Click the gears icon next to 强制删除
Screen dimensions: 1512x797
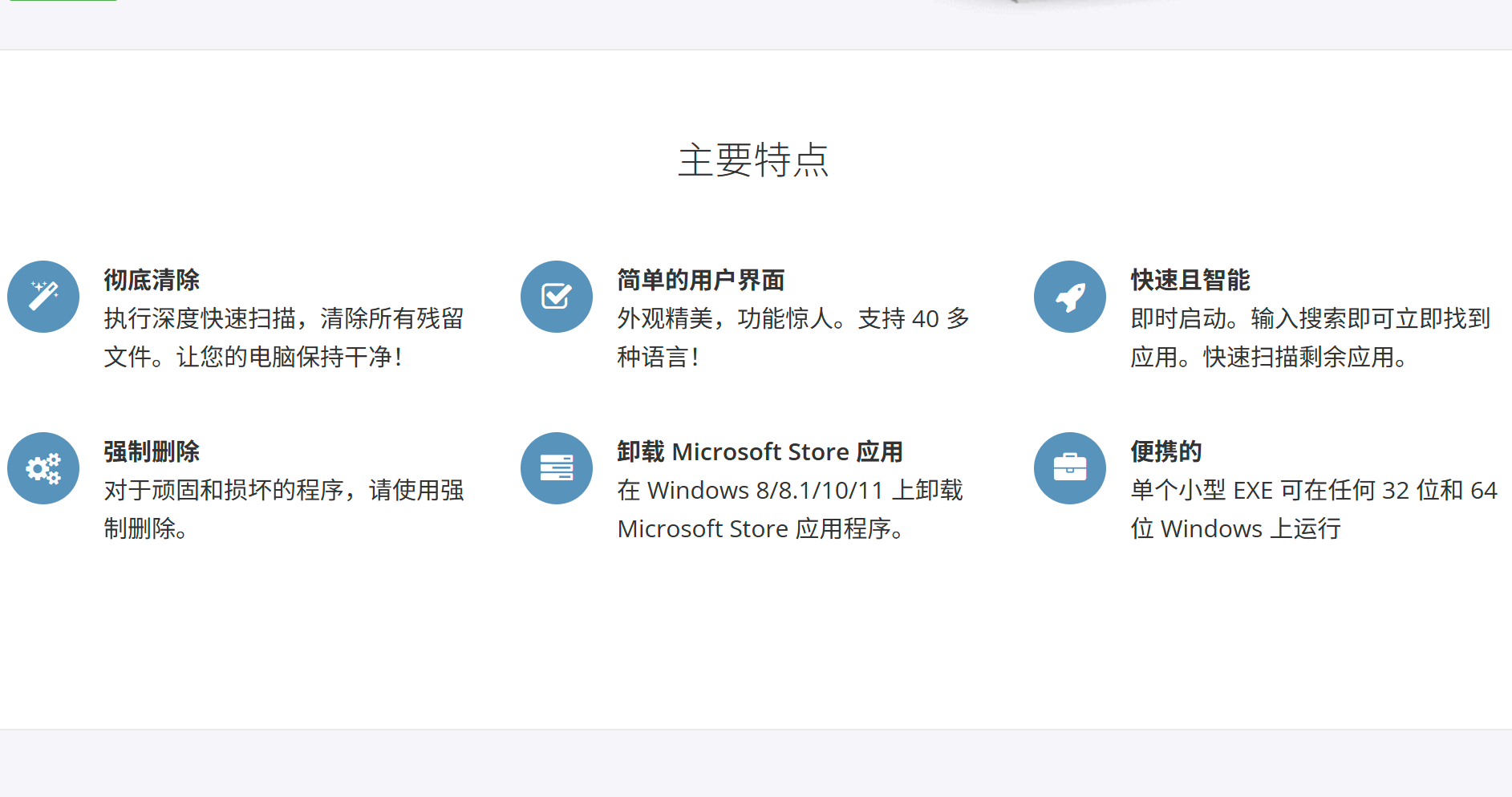point(43,468)
